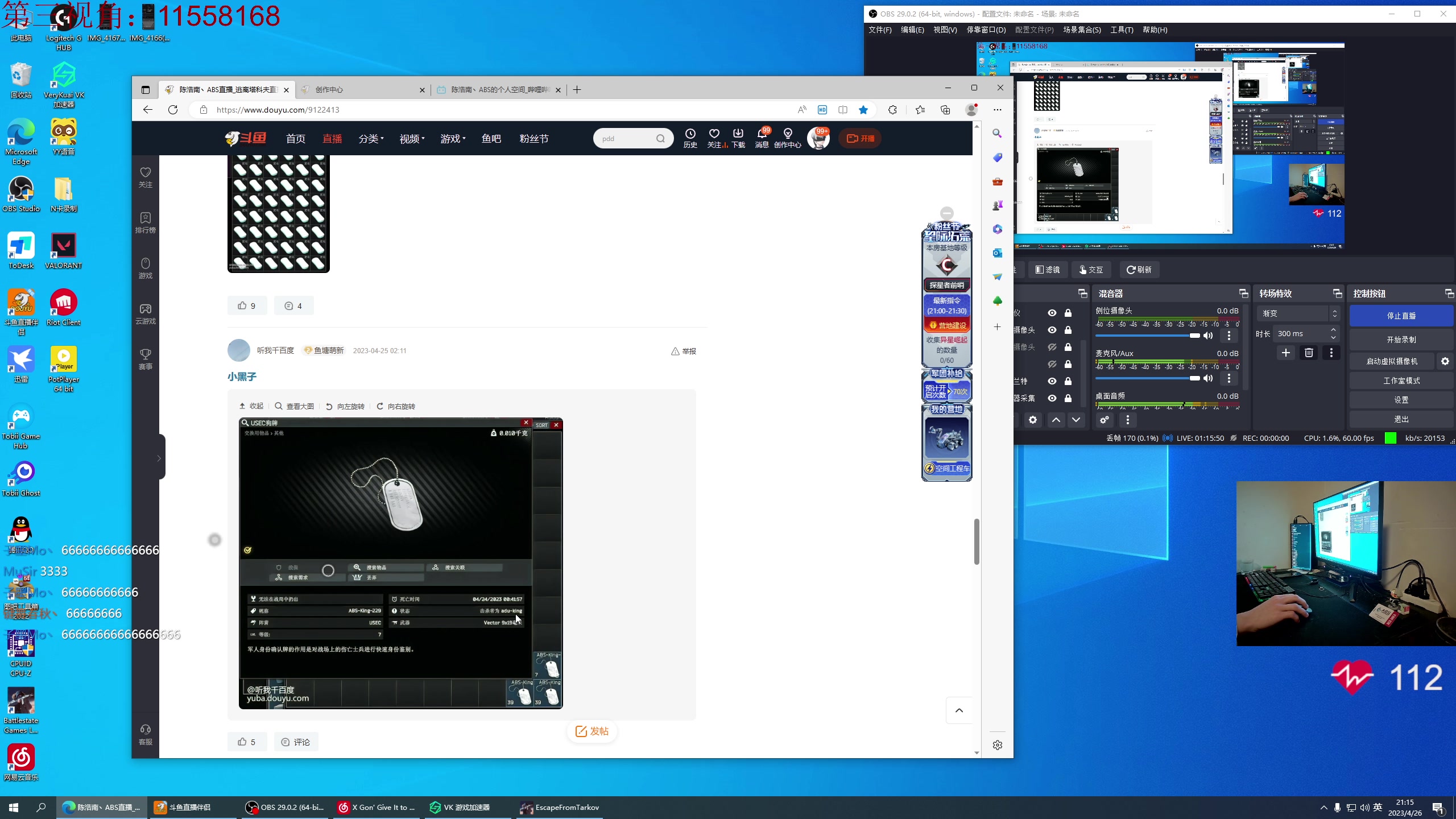Viewport: 1456px width, 819px height.
Task: Open Edge extensions puzzle icon
Action: [x=892, y=110]
